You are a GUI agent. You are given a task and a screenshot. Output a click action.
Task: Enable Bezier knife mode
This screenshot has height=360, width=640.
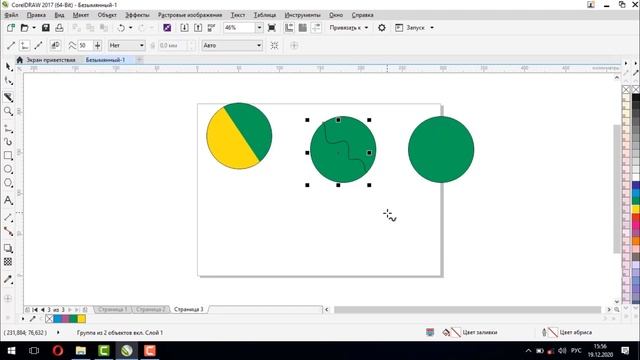point(38,45)
